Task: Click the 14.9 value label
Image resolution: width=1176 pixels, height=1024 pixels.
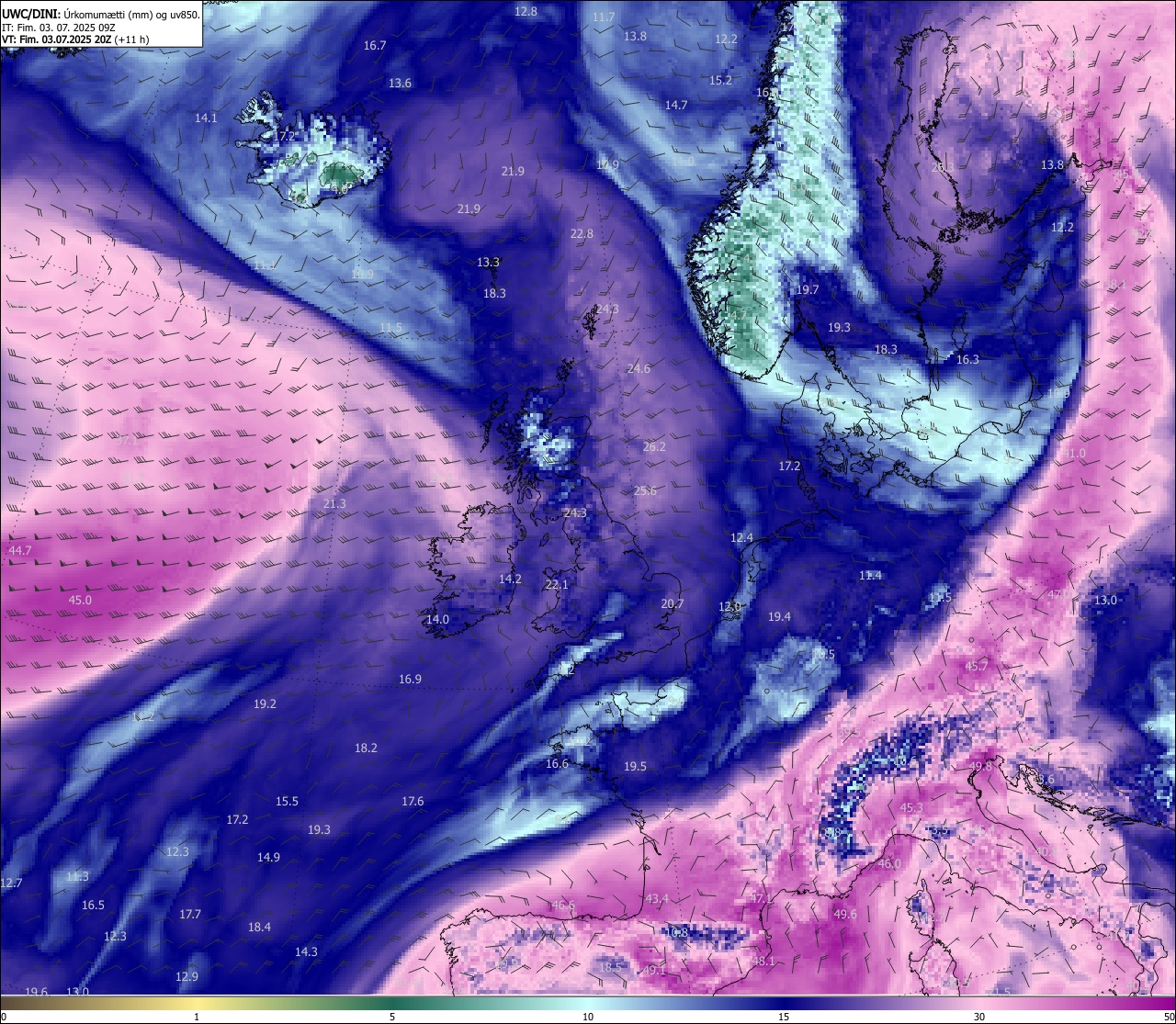Action: point(268,857)
